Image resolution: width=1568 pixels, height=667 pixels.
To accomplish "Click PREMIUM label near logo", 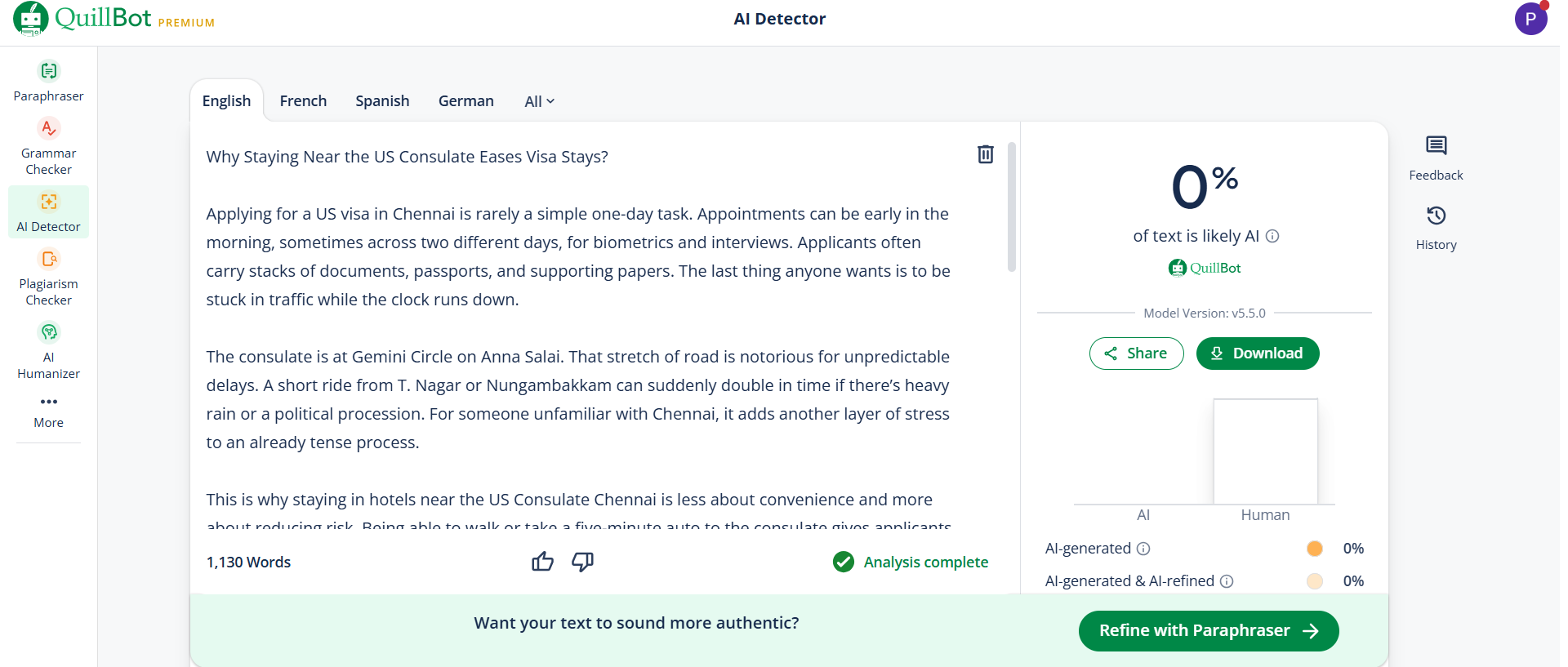I will pyautogui.click(x=186, y=23).
